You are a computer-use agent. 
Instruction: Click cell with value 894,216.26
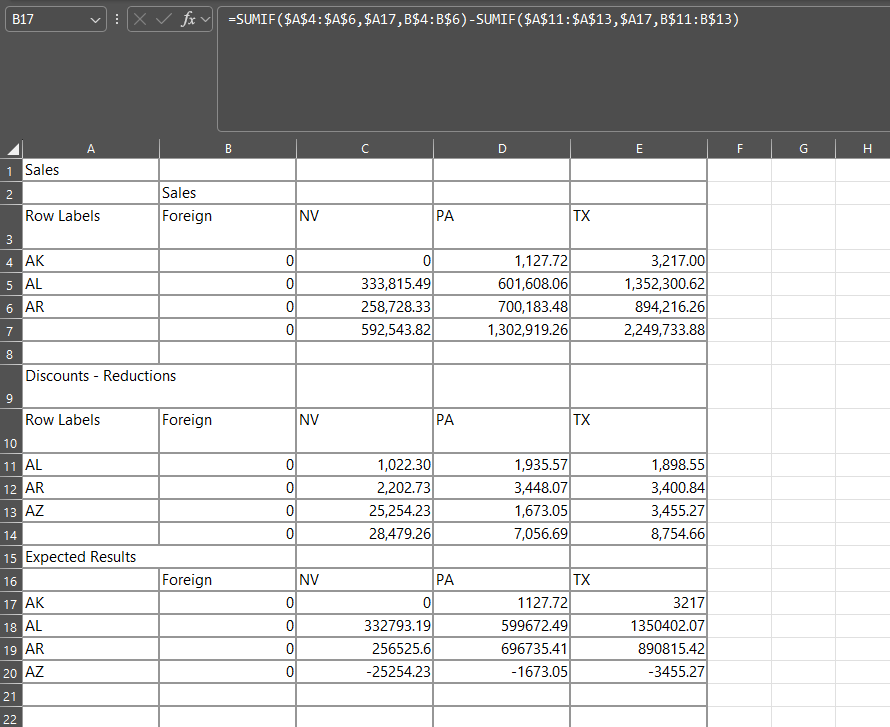tap(639, 307)
